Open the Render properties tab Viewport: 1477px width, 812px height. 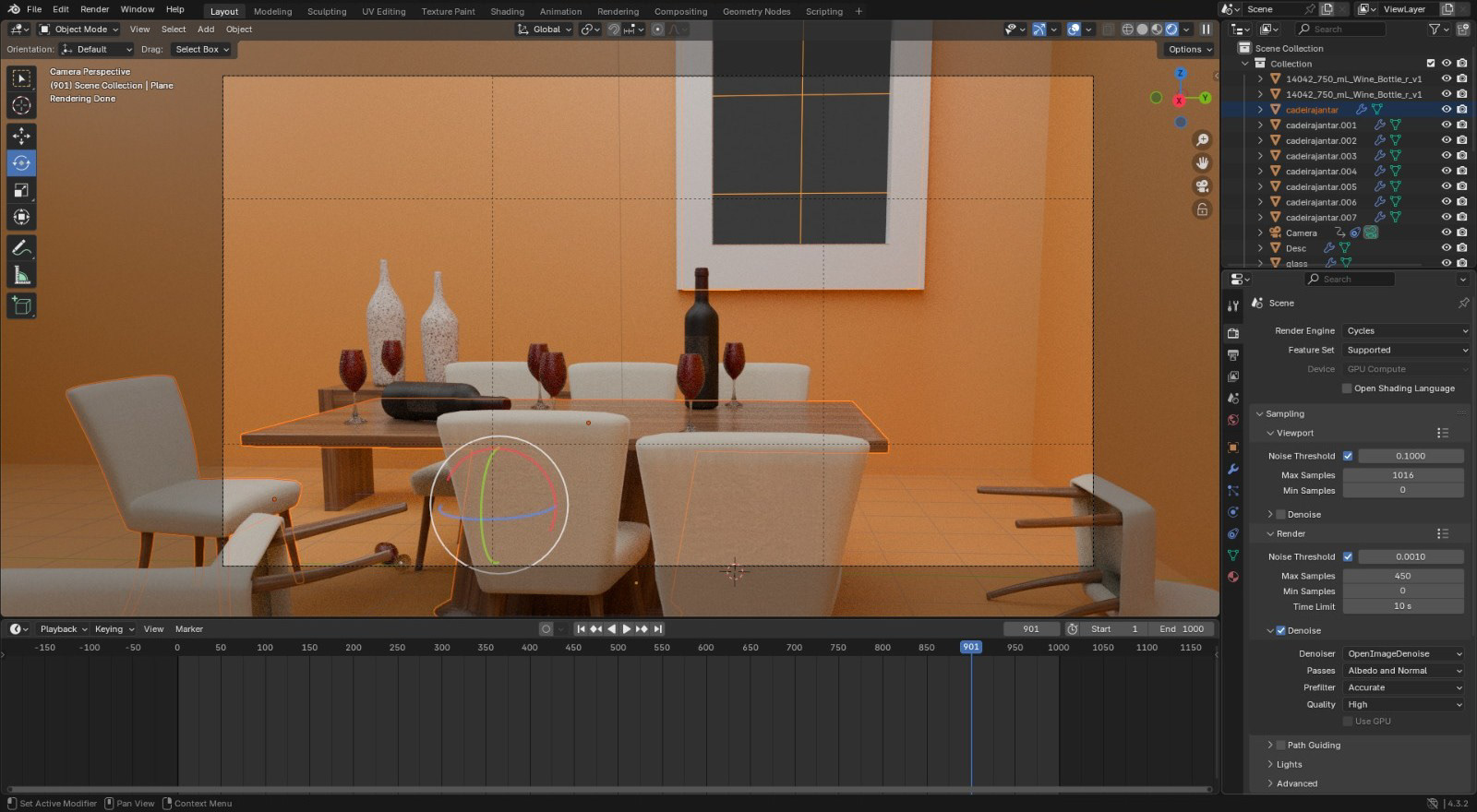click(x=1233, y=333)
